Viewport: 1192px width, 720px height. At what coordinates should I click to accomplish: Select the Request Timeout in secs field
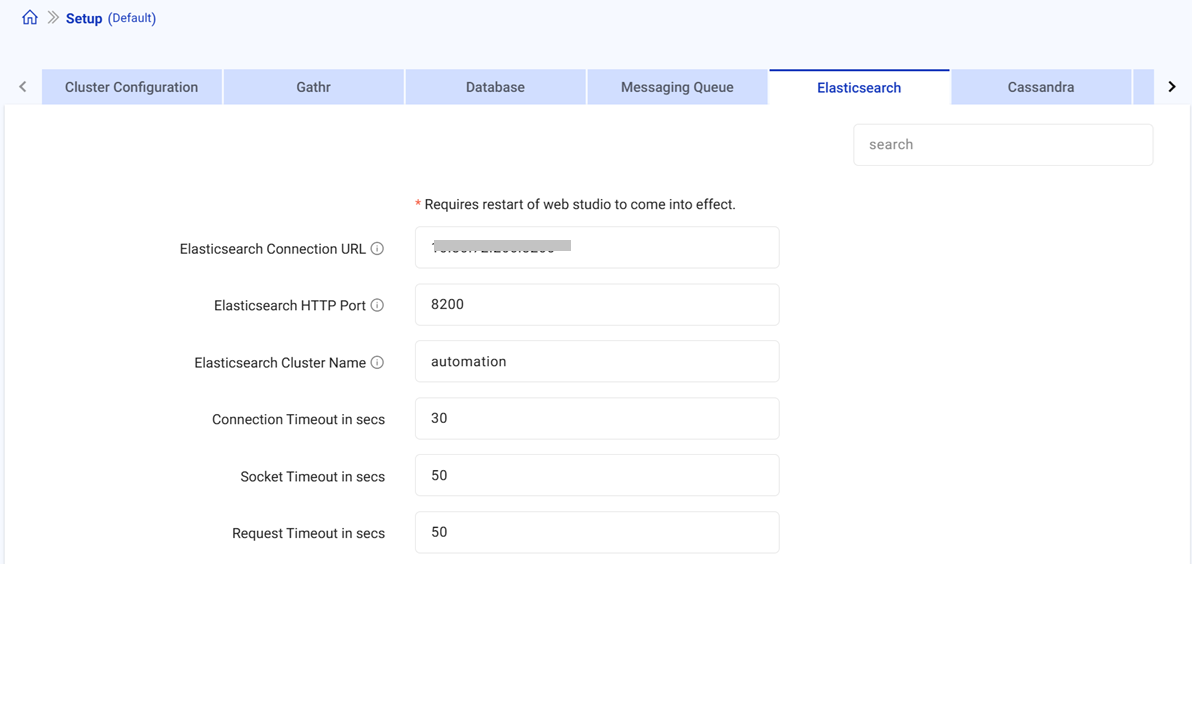tap(597, 532)
